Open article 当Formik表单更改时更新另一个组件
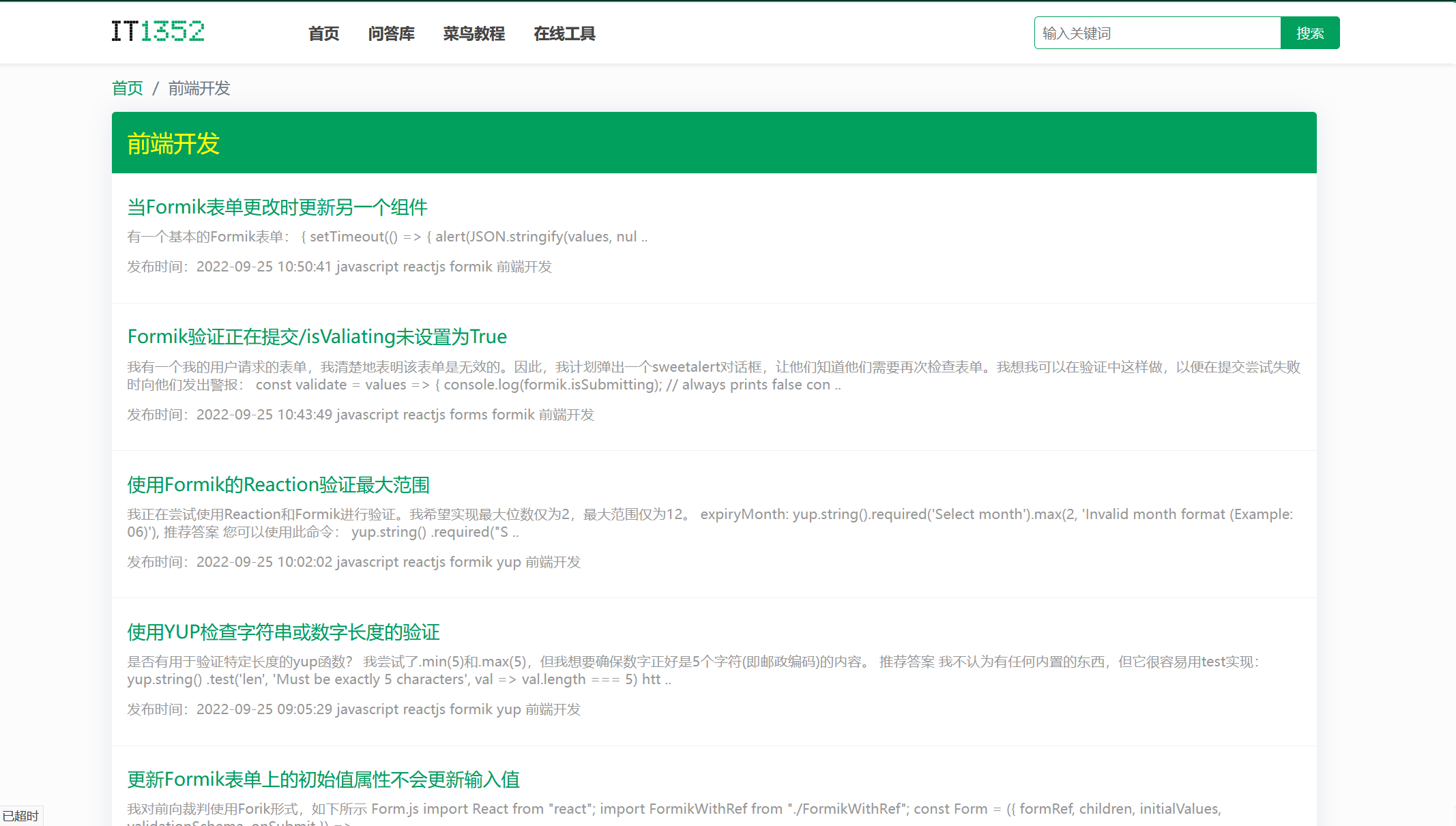 pos(277,207)
